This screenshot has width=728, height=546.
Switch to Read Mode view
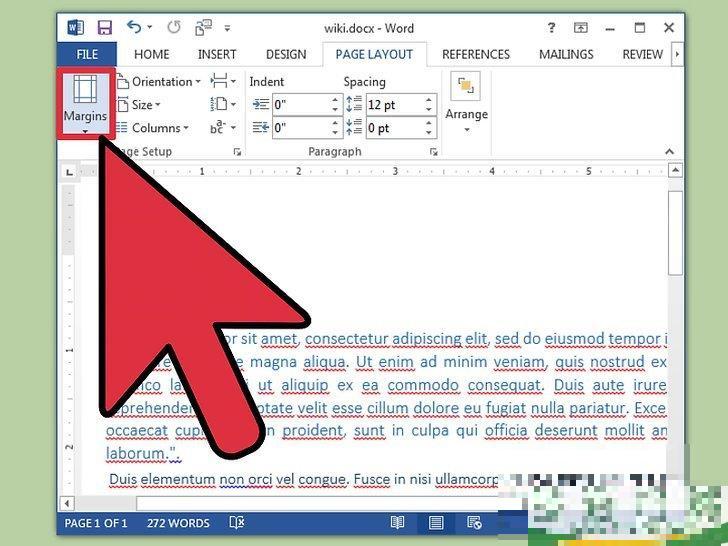398,523
